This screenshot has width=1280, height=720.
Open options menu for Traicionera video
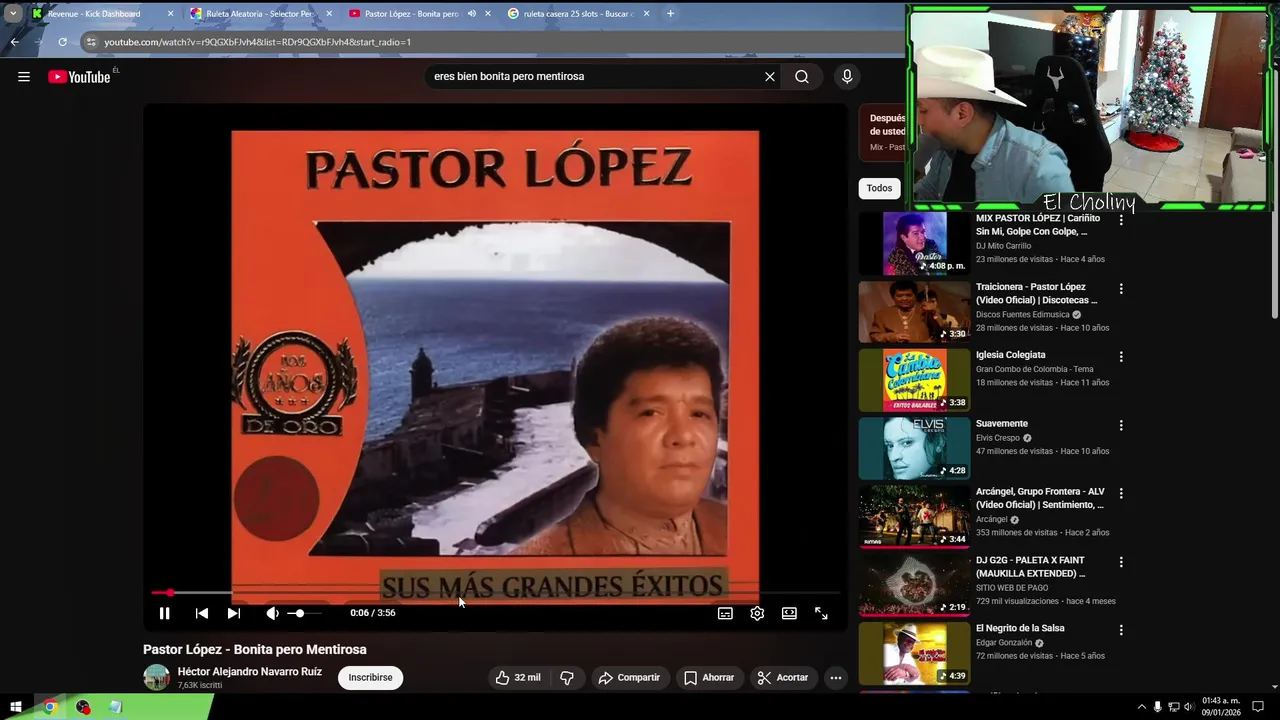(x=1121, y=288)
